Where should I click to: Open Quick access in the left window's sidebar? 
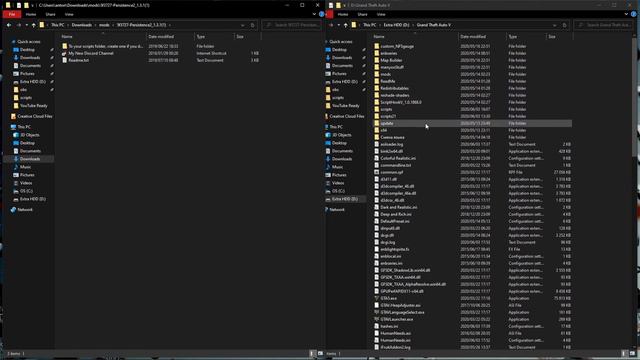[x=29, y=42]
